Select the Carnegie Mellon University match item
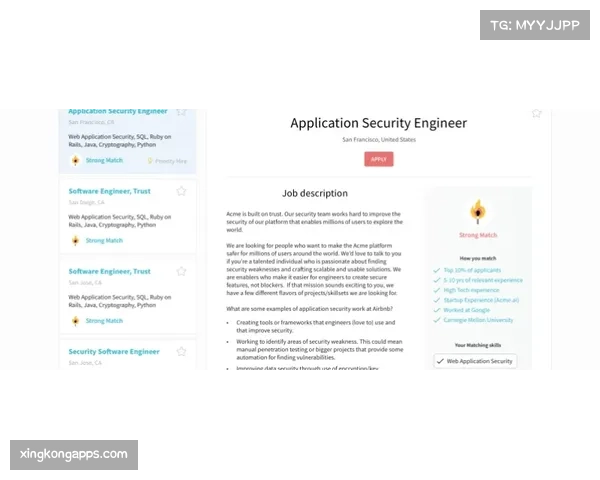 point(481,322)
